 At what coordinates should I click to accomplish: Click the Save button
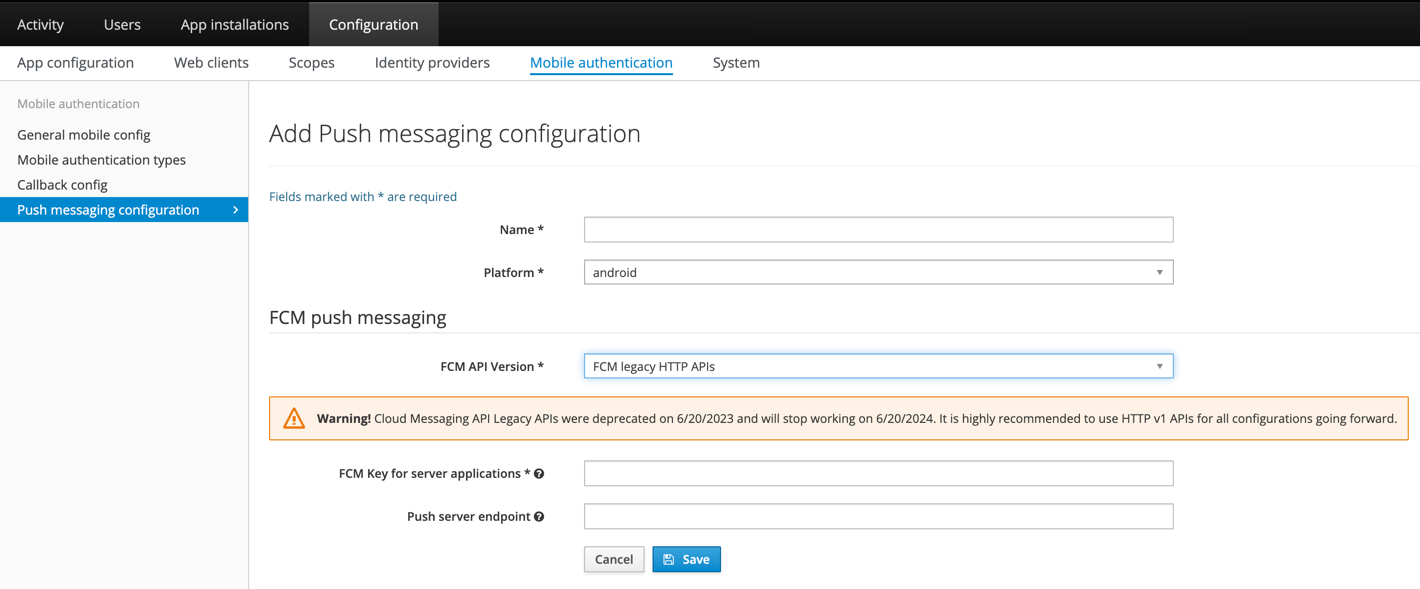pos(686,559)
